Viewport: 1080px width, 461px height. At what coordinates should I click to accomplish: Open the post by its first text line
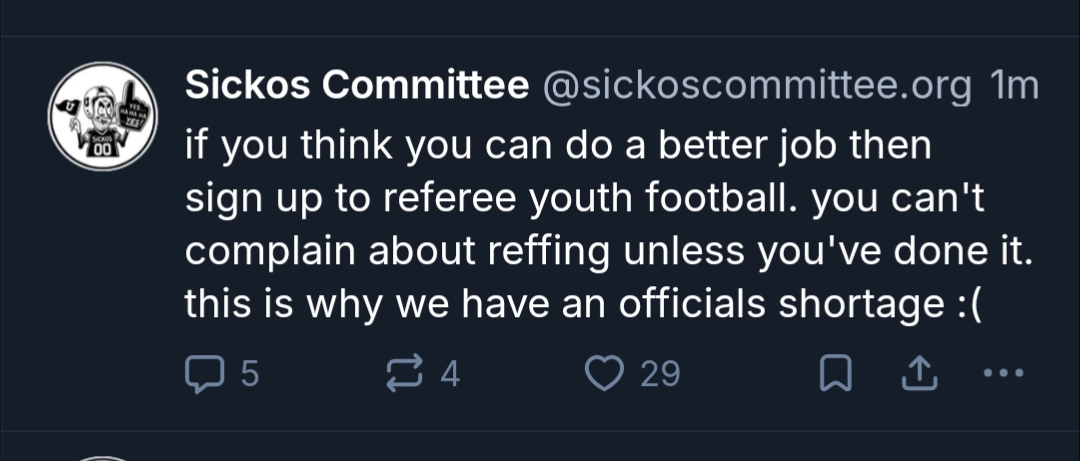click(558, 147)
